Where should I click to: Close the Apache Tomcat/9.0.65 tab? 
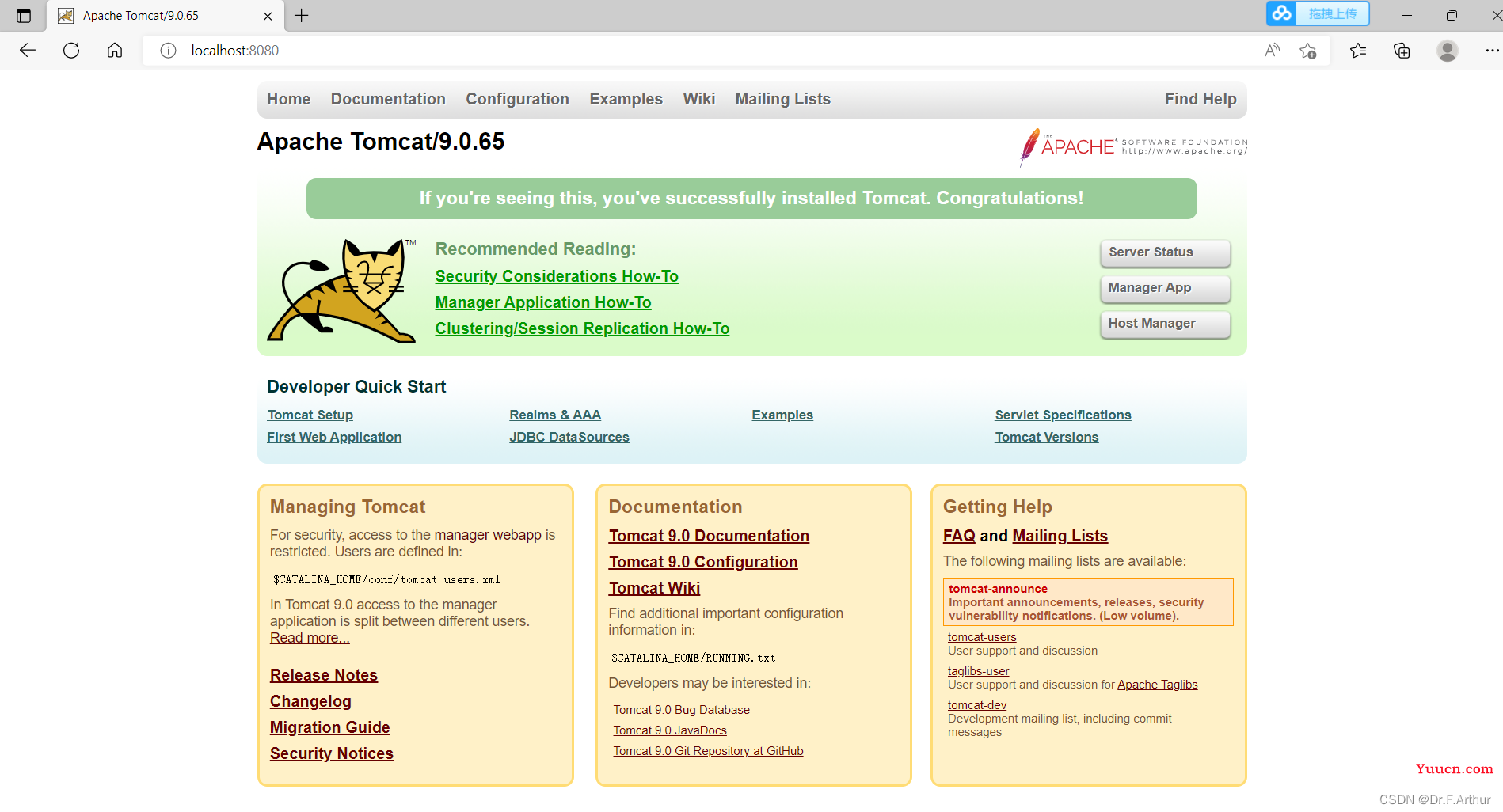pos(268,16)
